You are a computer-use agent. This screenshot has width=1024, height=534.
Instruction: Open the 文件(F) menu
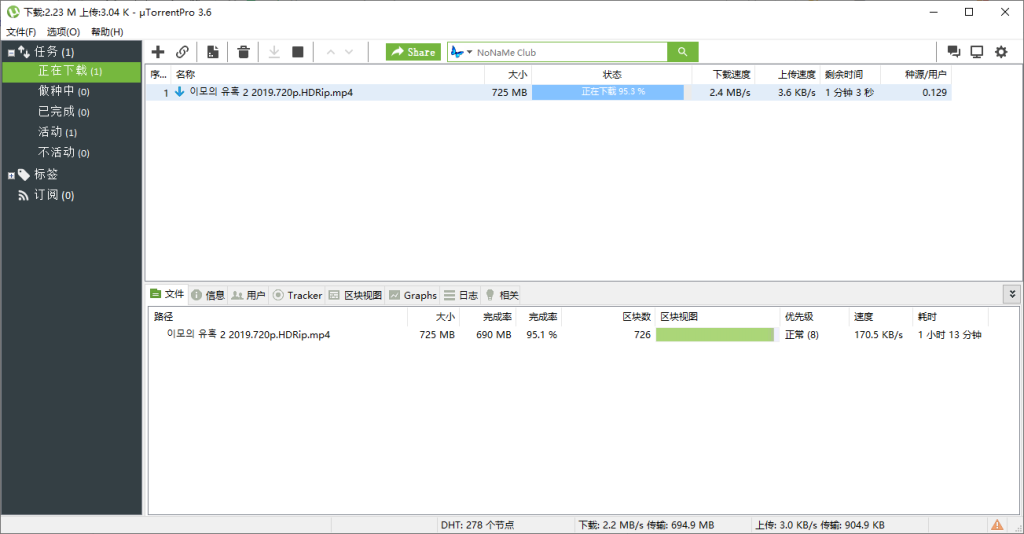[21, 32]
